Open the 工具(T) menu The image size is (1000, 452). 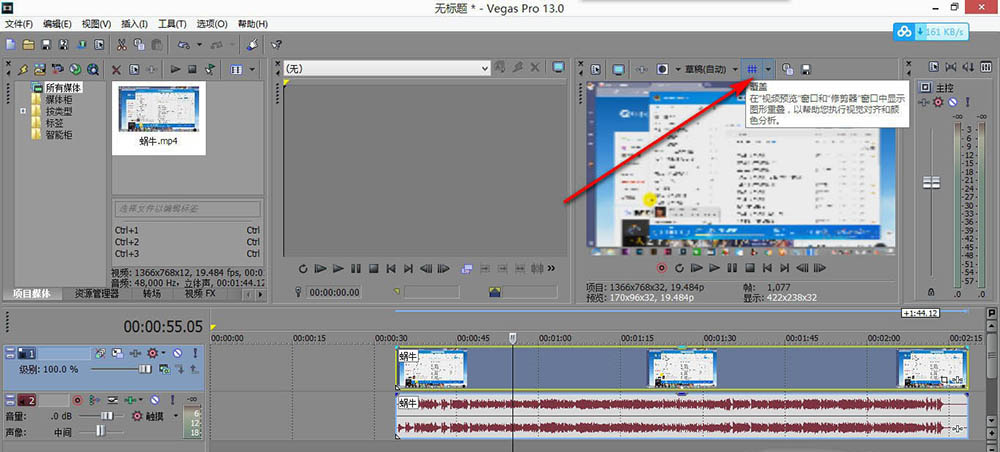[172, 22]
